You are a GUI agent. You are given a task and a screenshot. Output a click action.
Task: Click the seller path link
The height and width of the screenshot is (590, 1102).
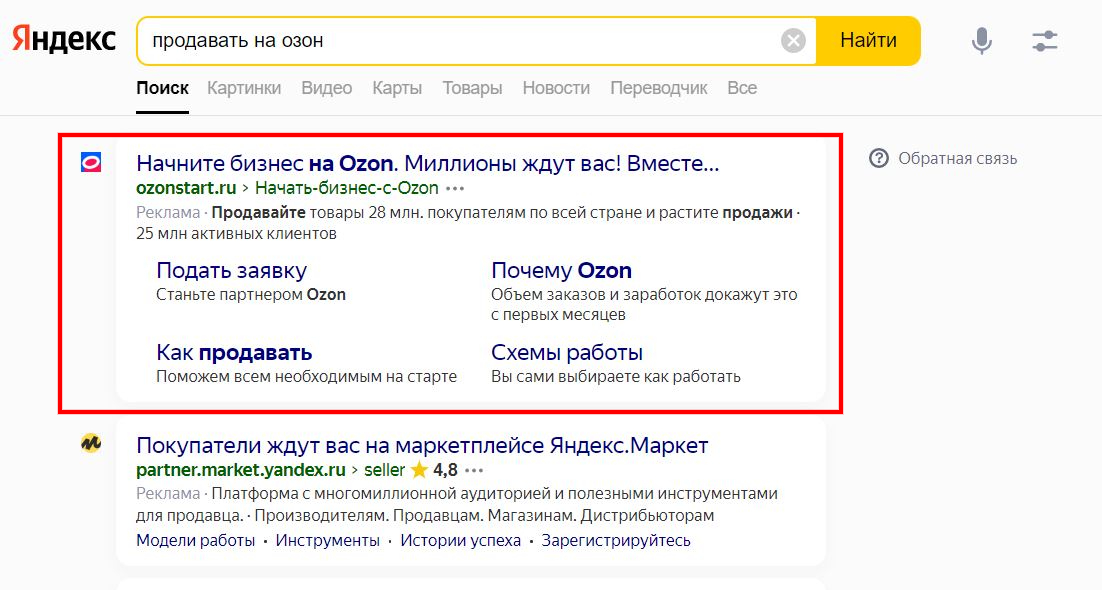(384, 470)
